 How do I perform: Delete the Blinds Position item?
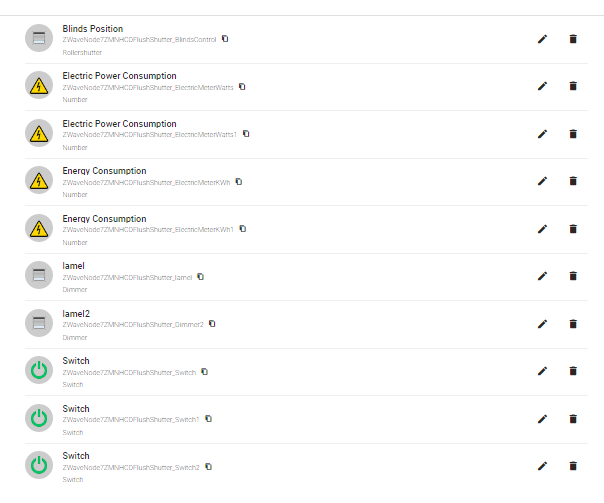[573, 39]
